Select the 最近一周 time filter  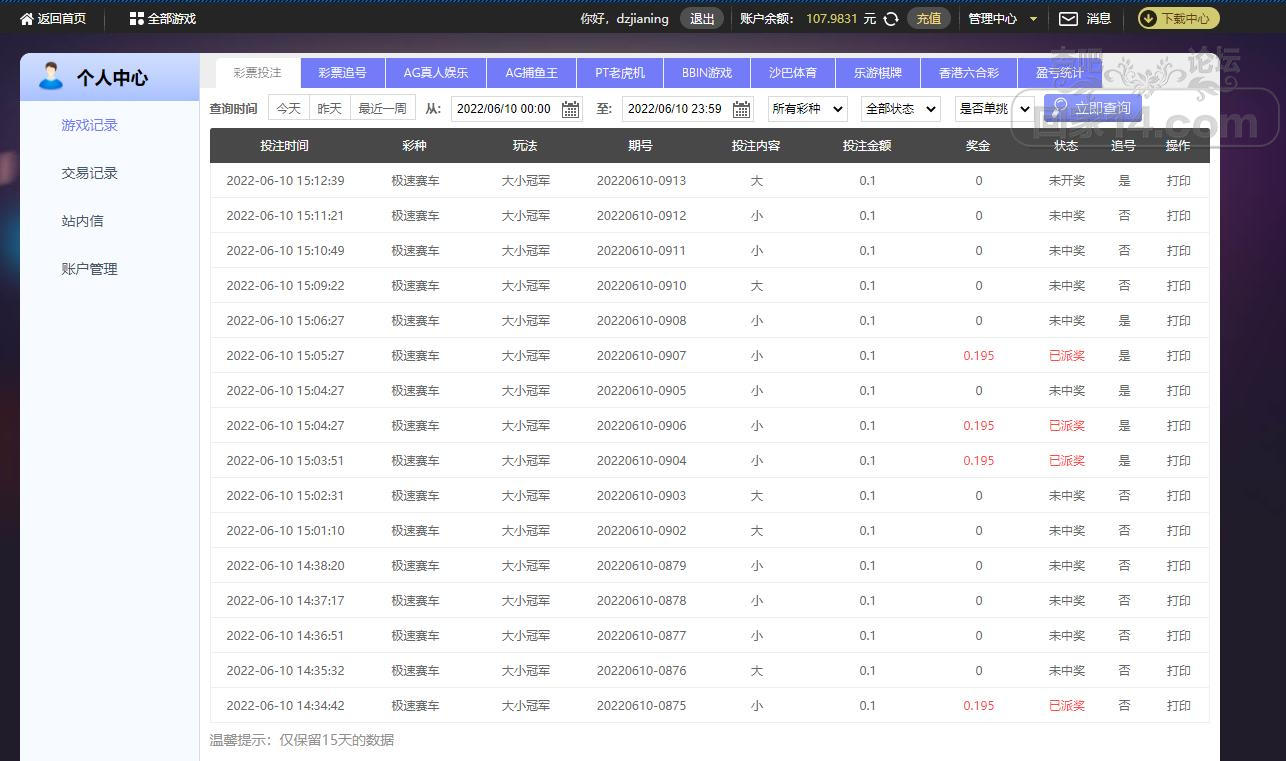[x=382, y=108]
